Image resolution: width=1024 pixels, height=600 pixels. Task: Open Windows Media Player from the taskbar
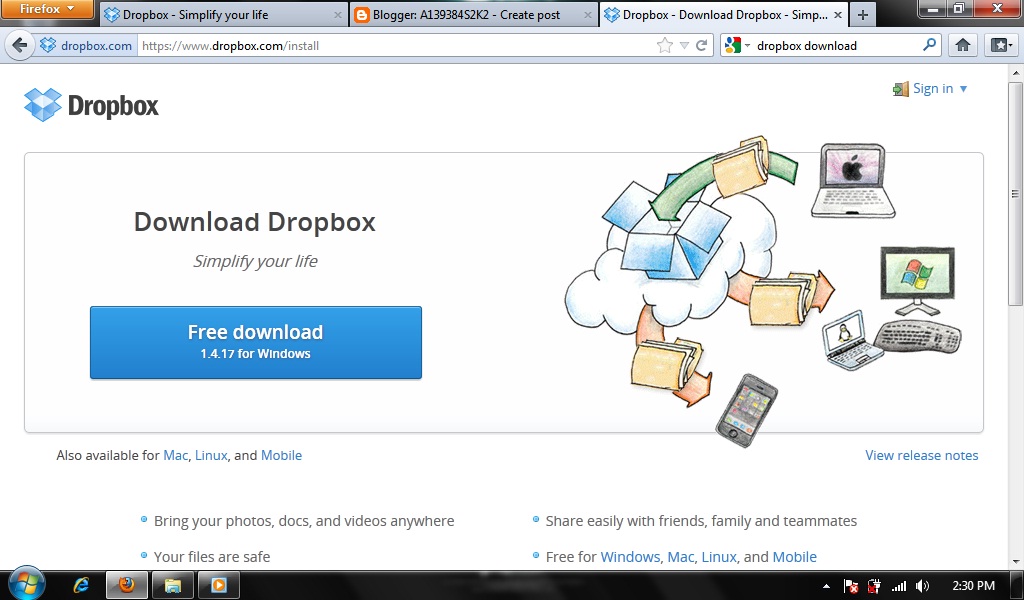coord(218,585)
